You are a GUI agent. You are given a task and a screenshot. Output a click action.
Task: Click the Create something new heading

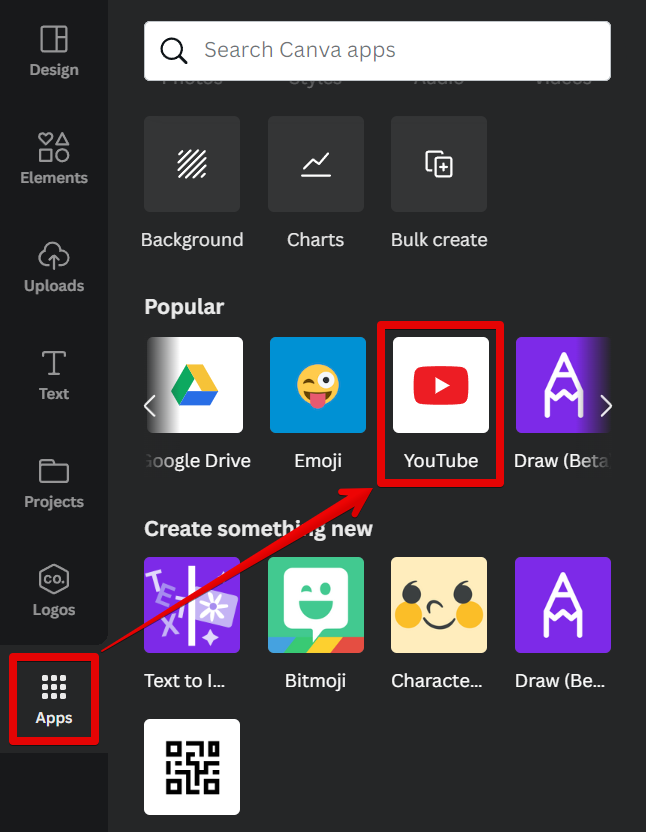pyautogui.click(x=259, y=529)
